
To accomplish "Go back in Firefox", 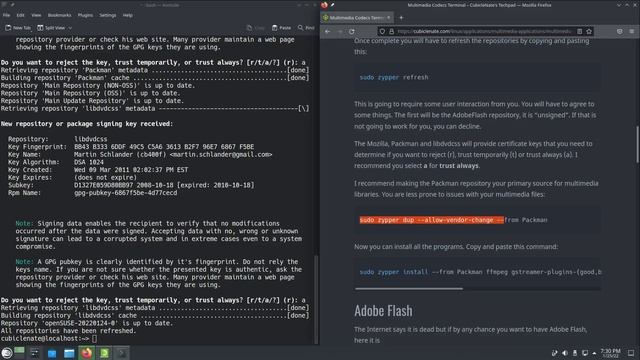I will pos(328,31).
